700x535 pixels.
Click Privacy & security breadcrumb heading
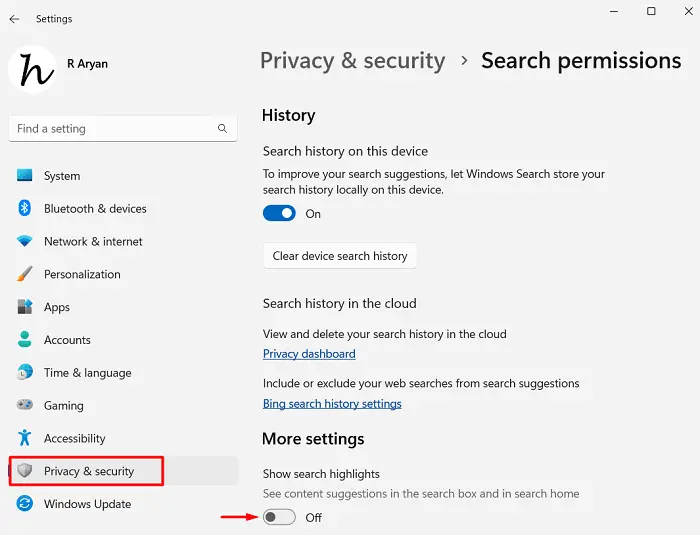pyautogui.click(x=352, y=61)
